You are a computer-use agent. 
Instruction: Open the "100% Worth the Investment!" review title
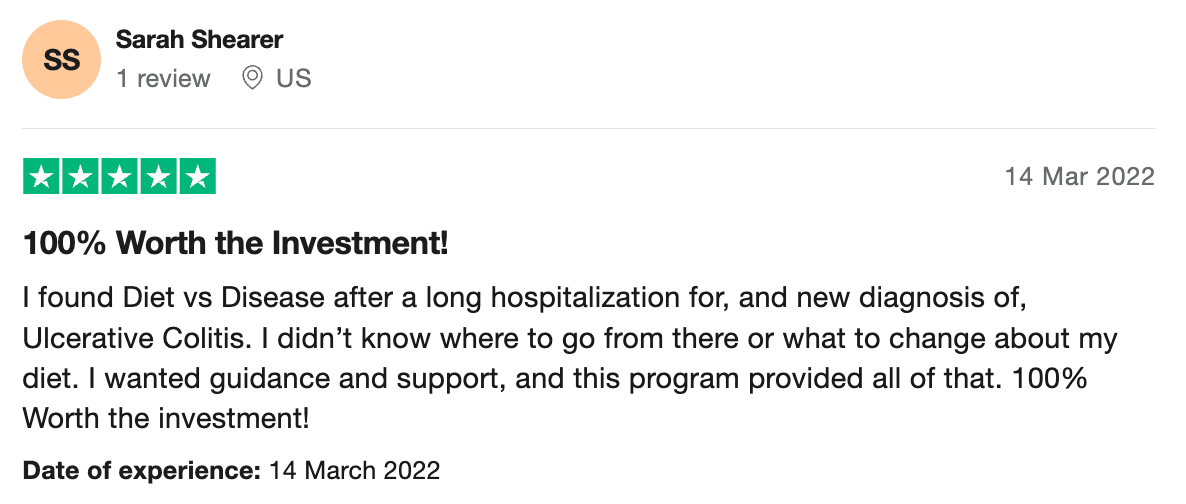pyautogui.click(x=235, y=243)
